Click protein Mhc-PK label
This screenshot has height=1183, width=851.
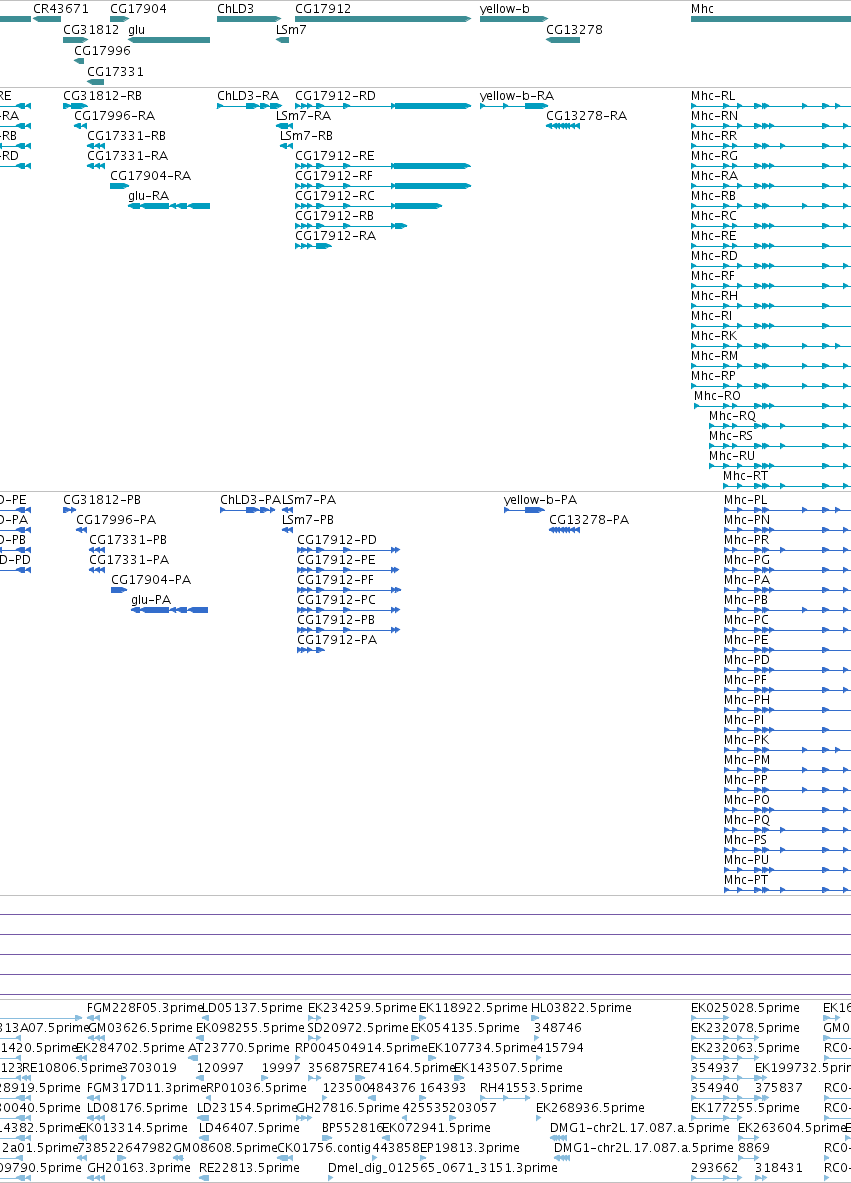[x=747, y=739]
